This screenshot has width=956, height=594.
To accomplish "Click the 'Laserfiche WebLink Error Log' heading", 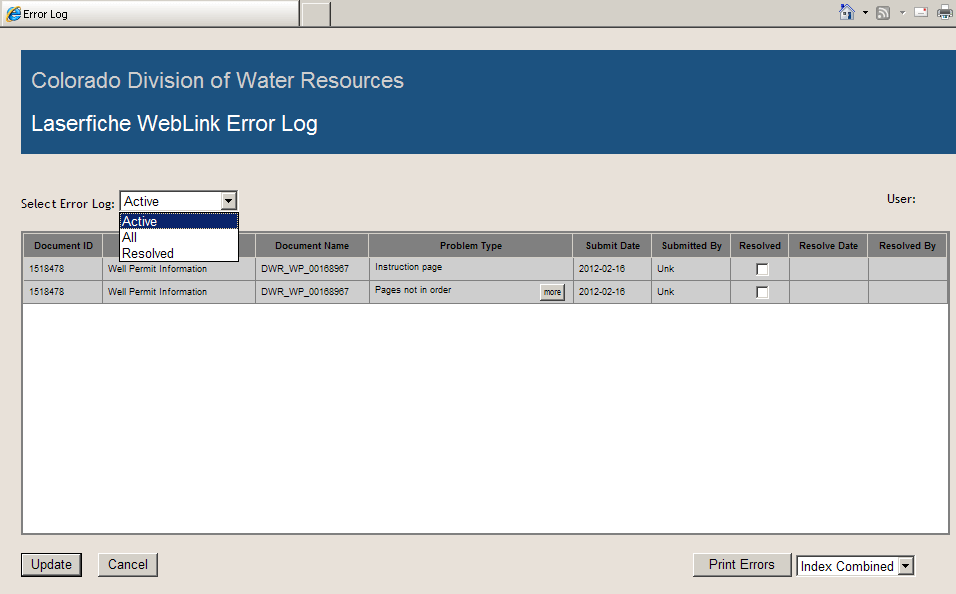I will [174, 124].
